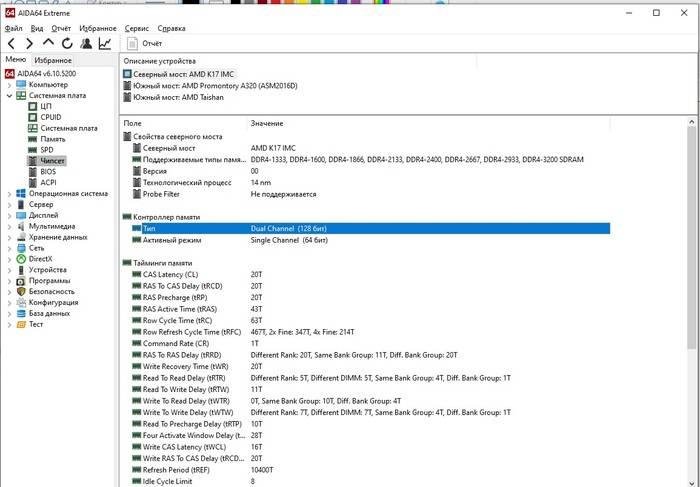Image resolution: width=700 pixels, height=487 pixels.
Task: Click the Компьютер monitor icon
Action: pos(21,84)
